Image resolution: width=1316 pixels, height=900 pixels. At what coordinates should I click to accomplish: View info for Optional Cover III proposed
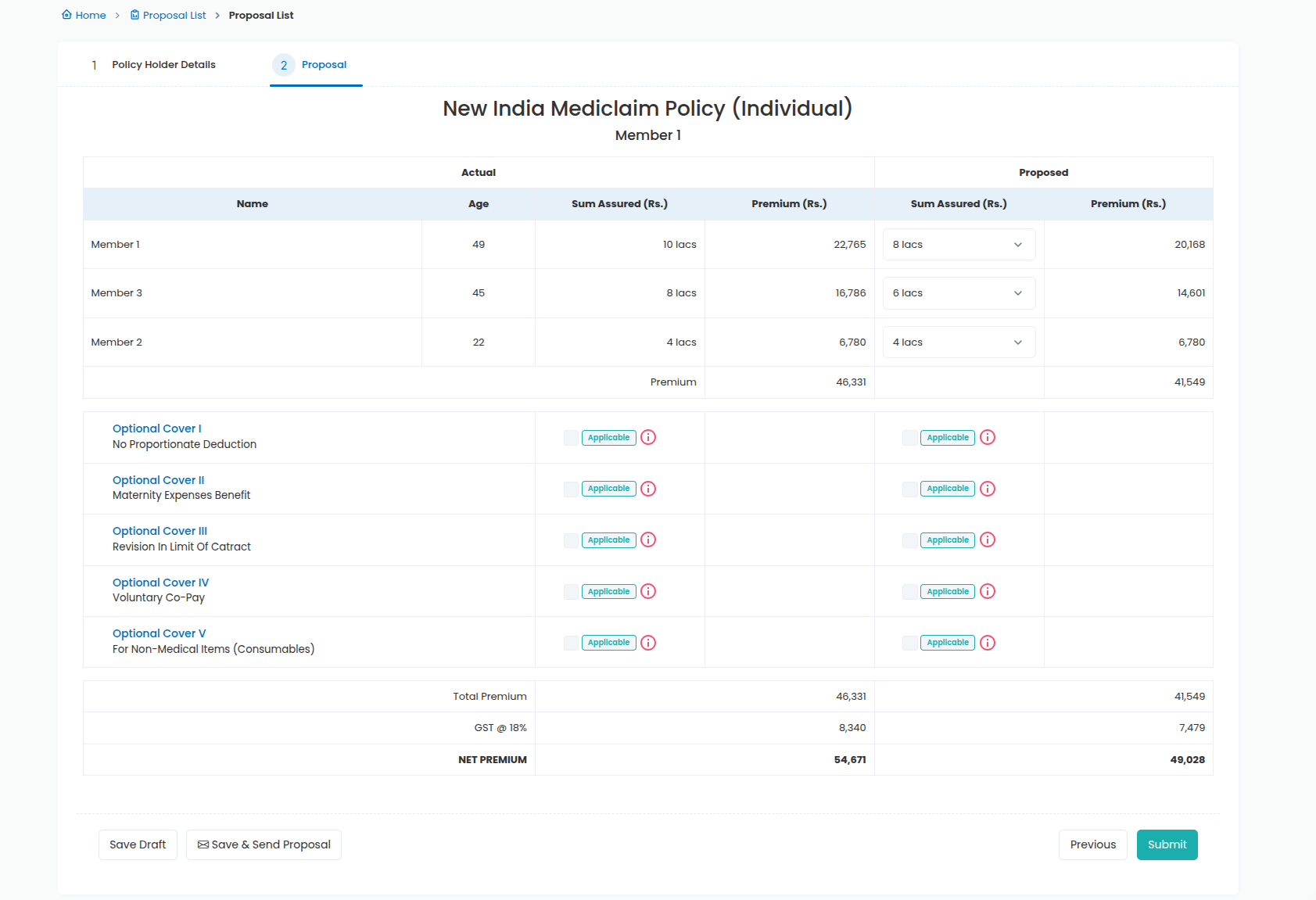988,540
